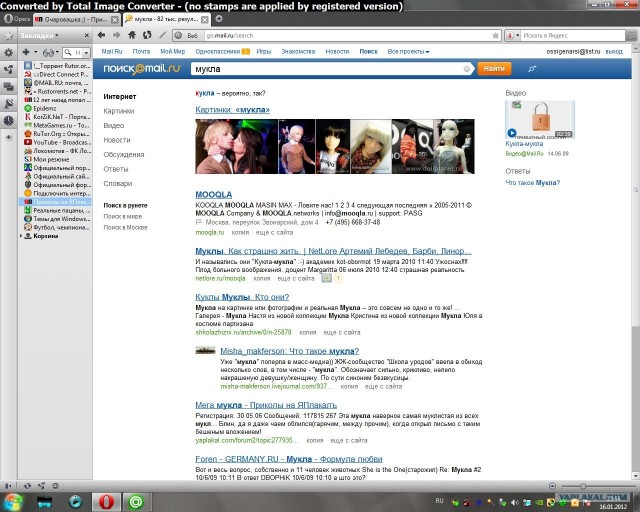Reload the page
Viewport: 640px width, 512px height.
[x=147, y=35]
